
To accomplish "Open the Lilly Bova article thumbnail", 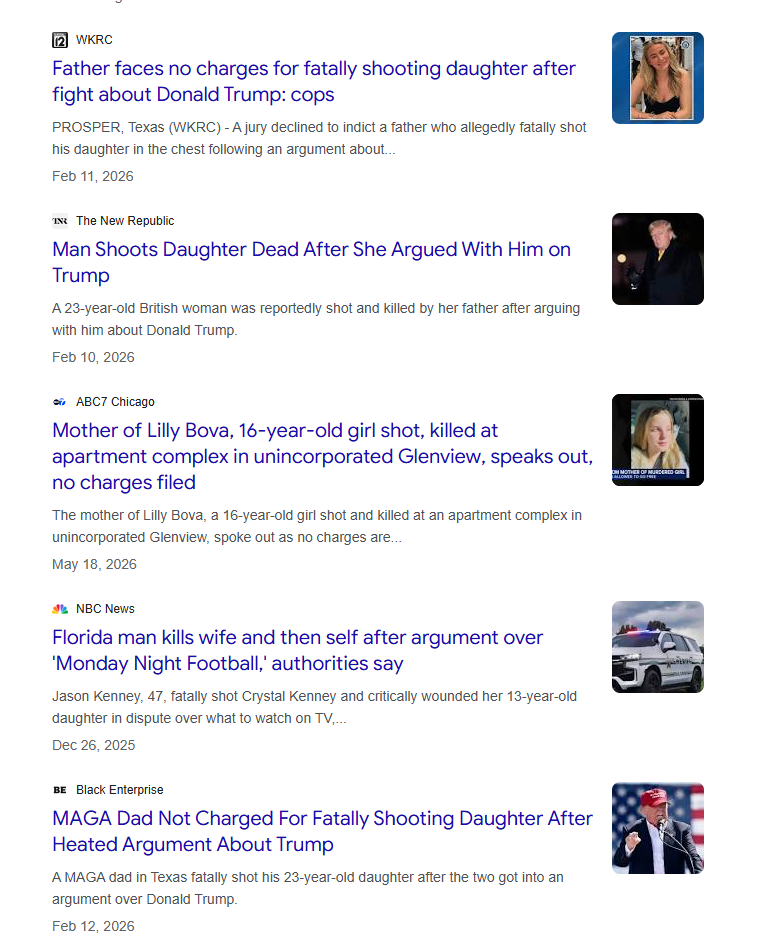I will coord(658,440).
